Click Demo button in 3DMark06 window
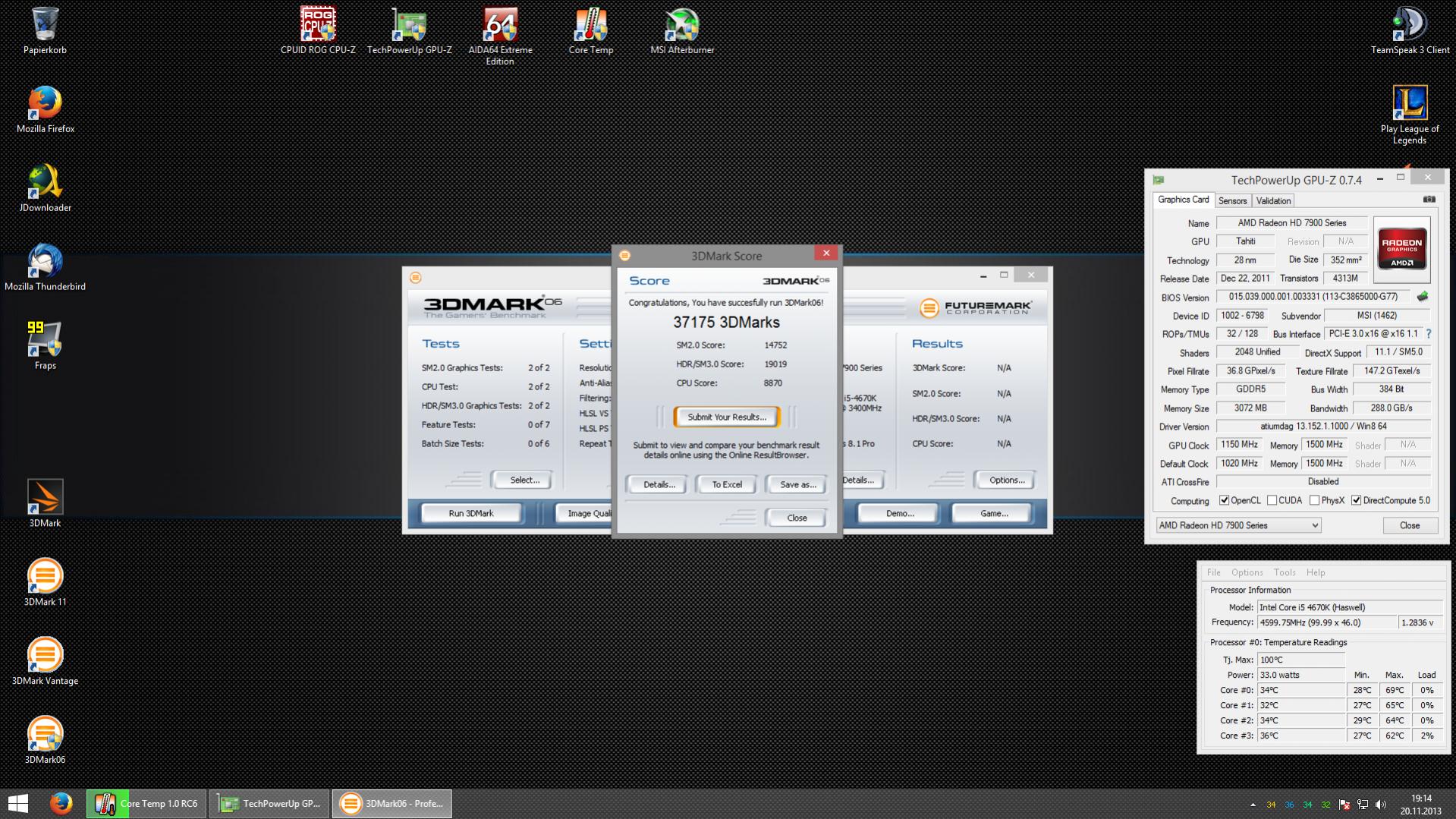 (x=900, y=513)
